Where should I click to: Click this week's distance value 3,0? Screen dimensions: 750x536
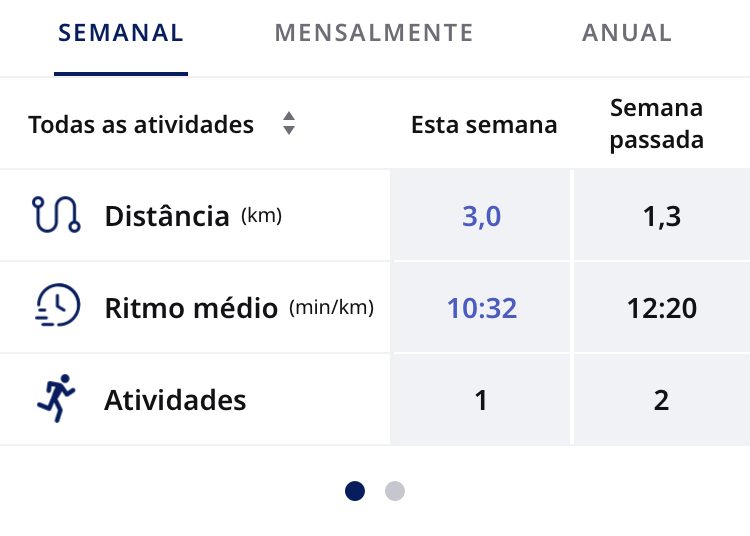point(481,216)
